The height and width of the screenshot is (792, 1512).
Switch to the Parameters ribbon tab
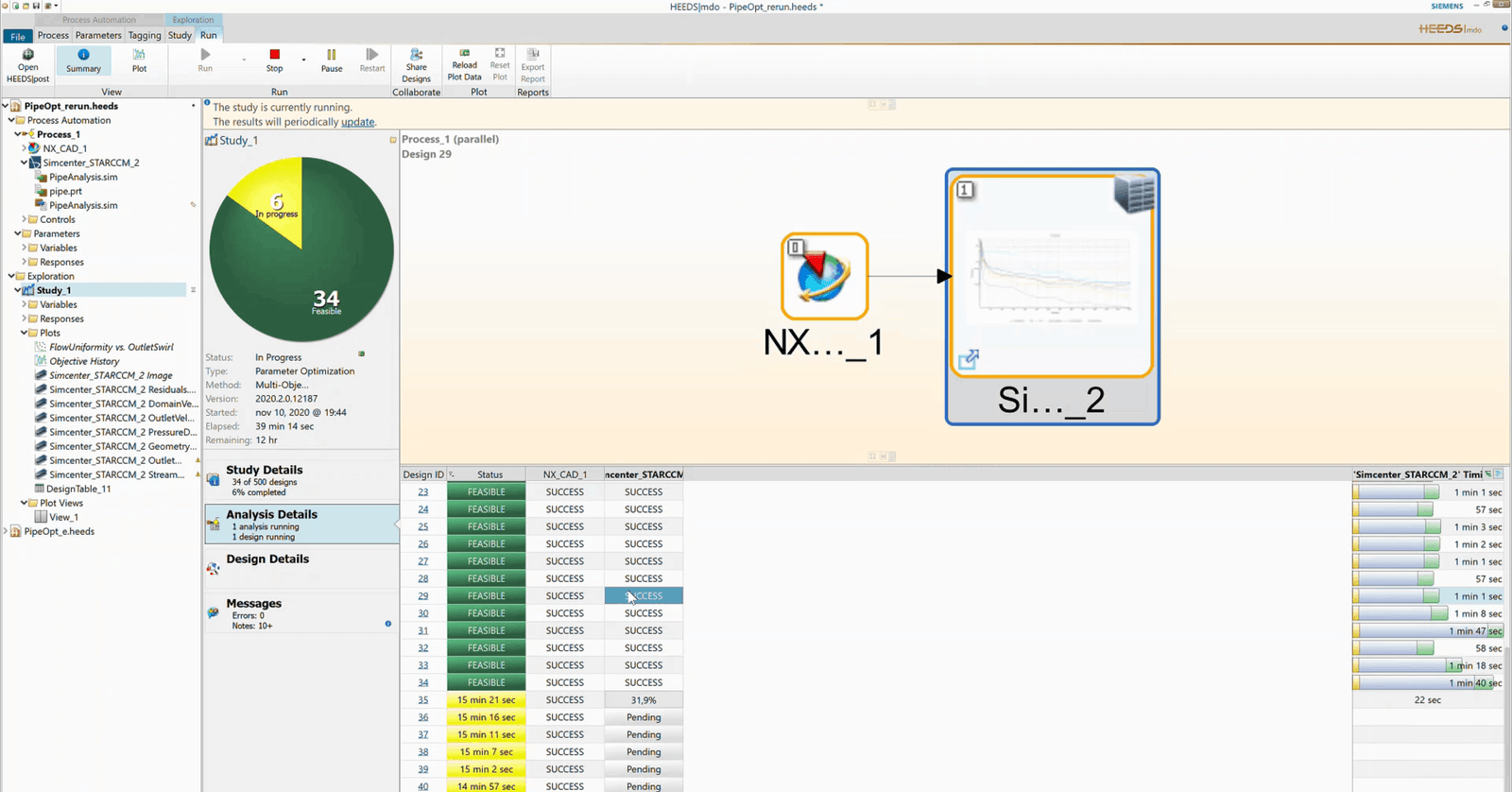point(98,35)
